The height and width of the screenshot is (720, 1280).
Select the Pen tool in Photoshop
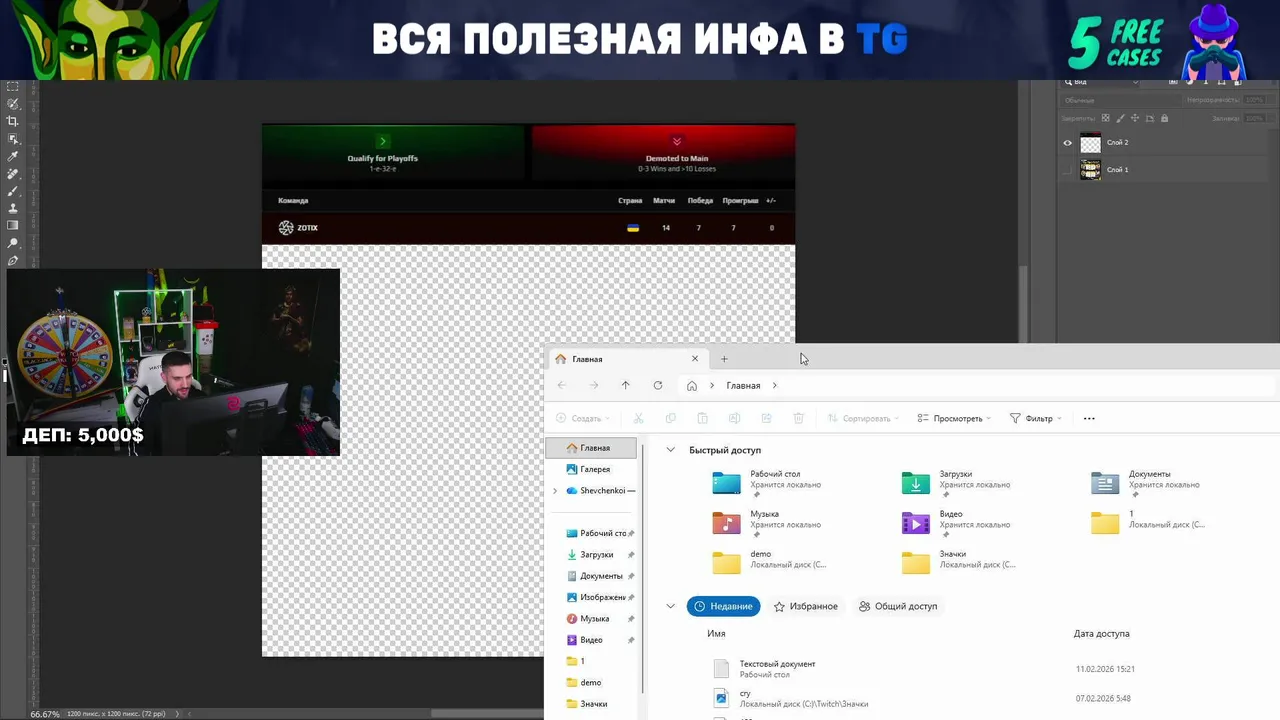click(x=13, y=261)
